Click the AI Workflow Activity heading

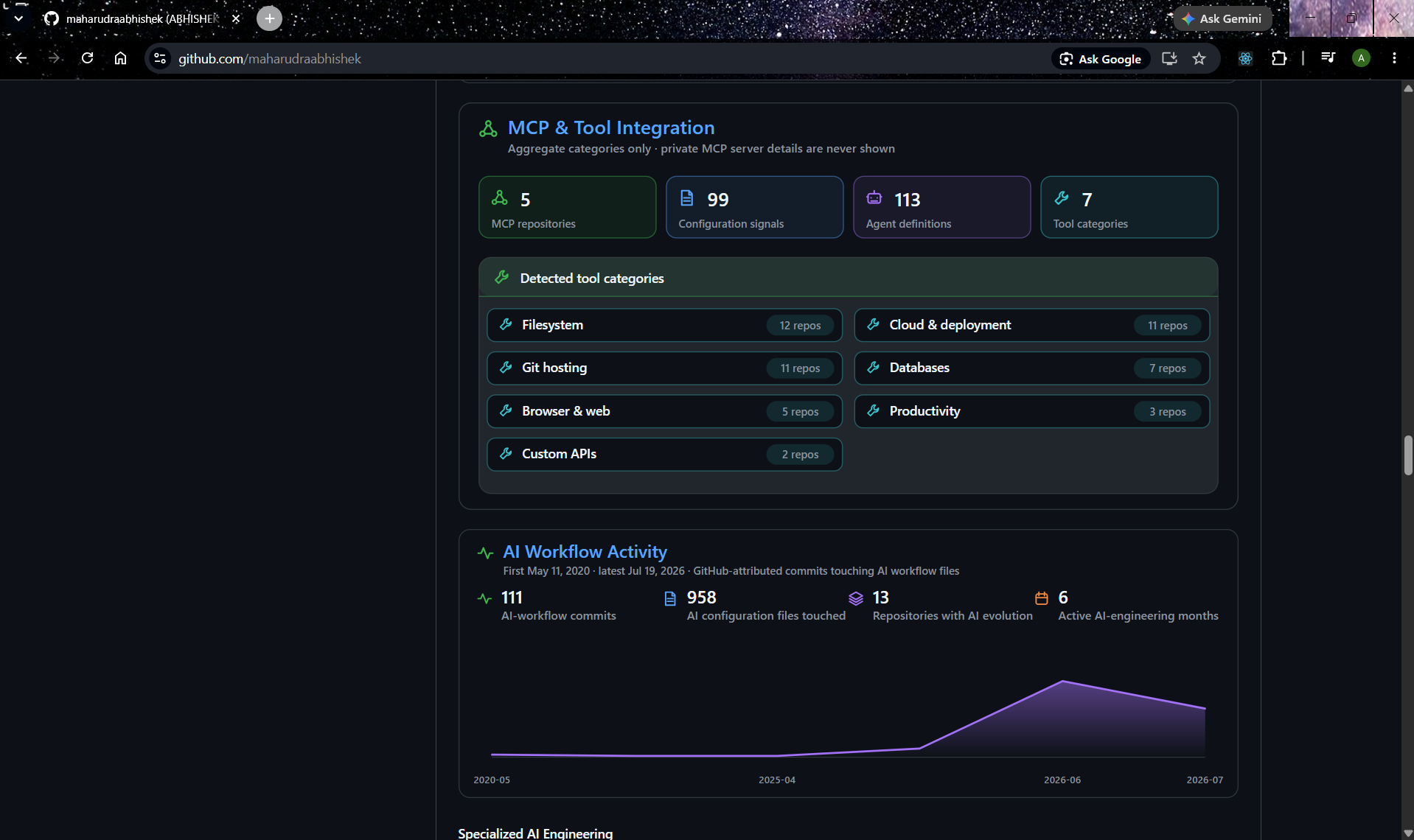[x=585, y=551]
